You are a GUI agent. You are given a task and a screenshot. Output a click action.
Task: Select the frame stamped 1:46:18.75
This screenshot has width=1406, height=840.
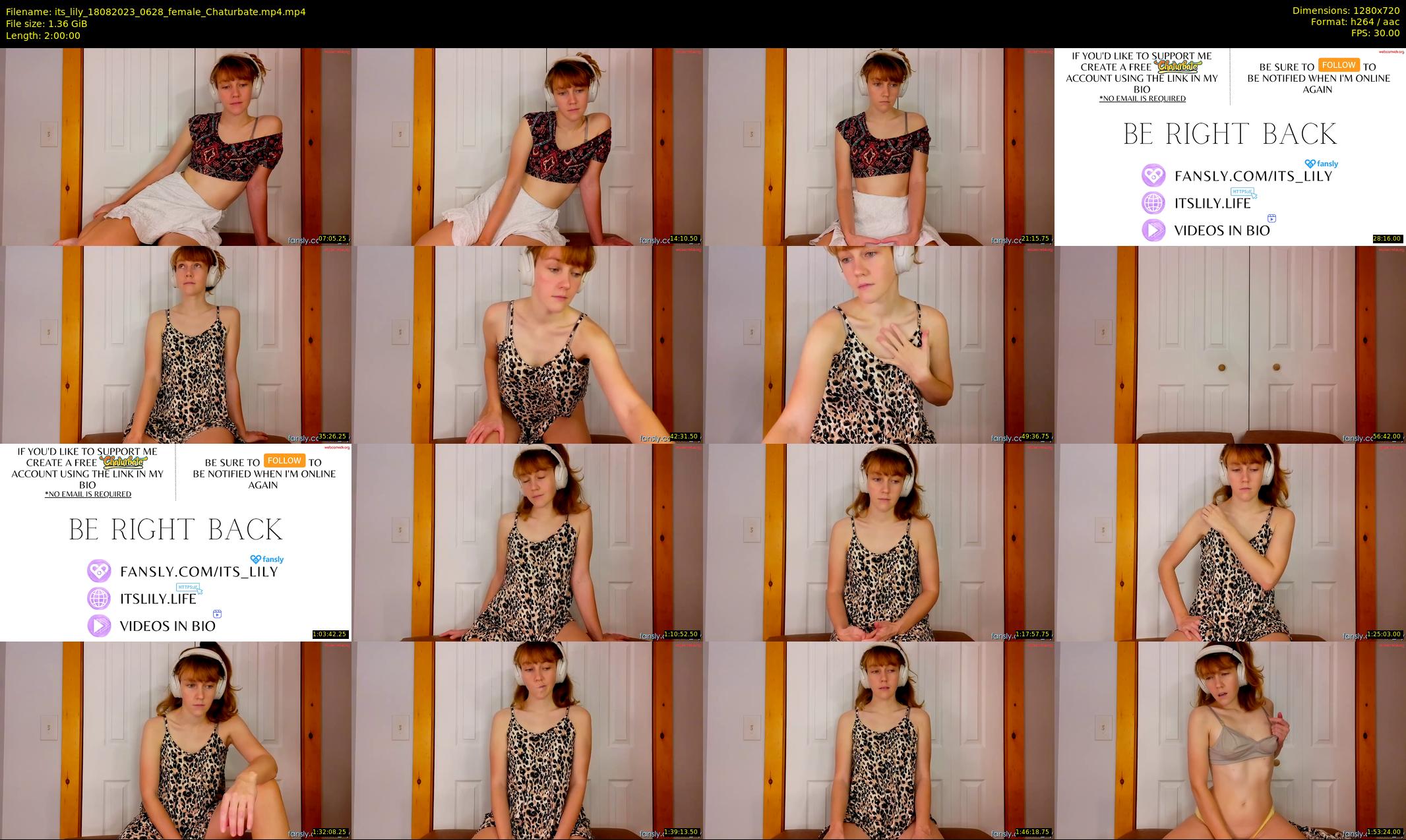(x=878, y=740)
